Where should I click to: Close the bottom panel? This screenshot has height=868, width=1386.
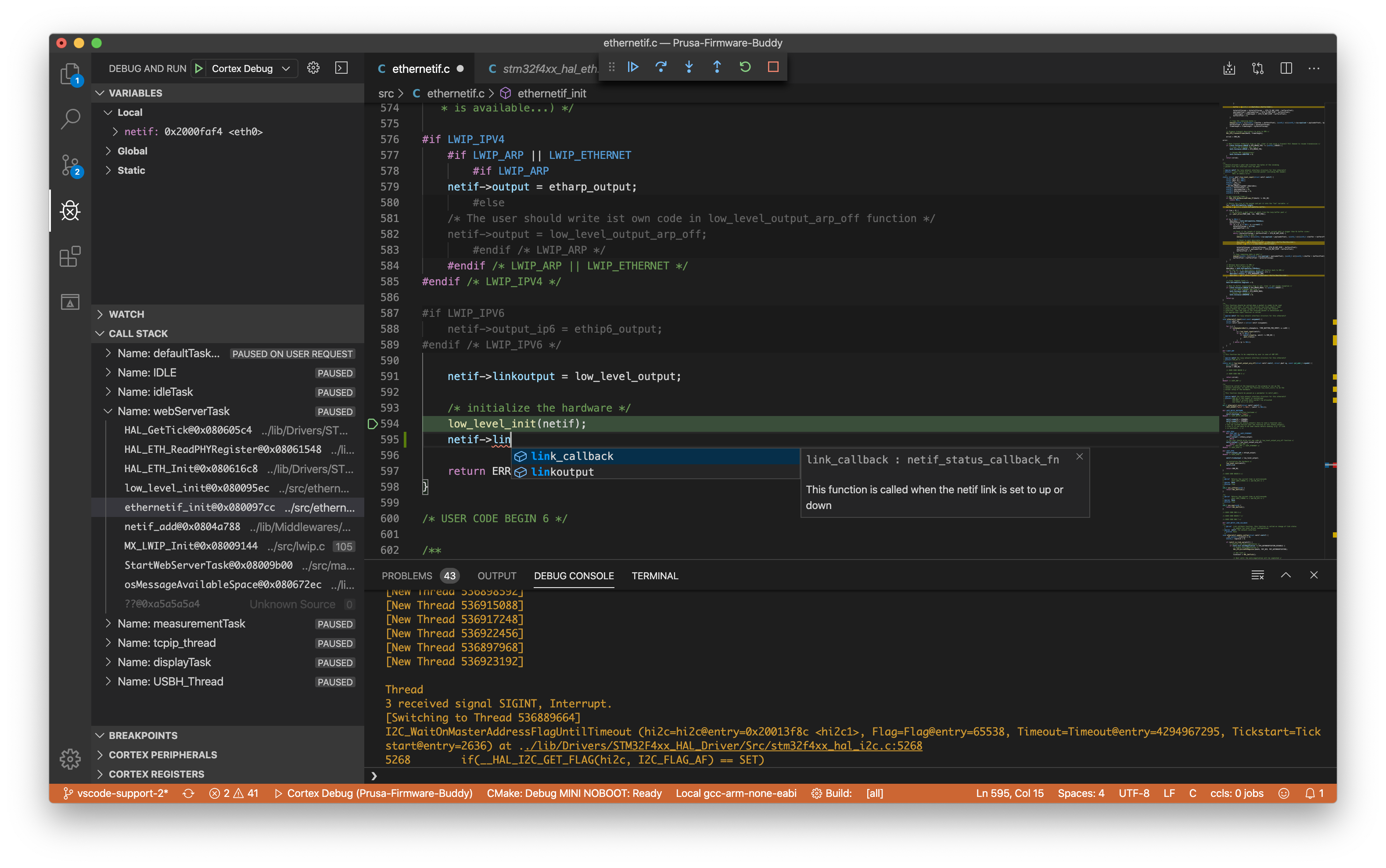(x=1314, y=575)
